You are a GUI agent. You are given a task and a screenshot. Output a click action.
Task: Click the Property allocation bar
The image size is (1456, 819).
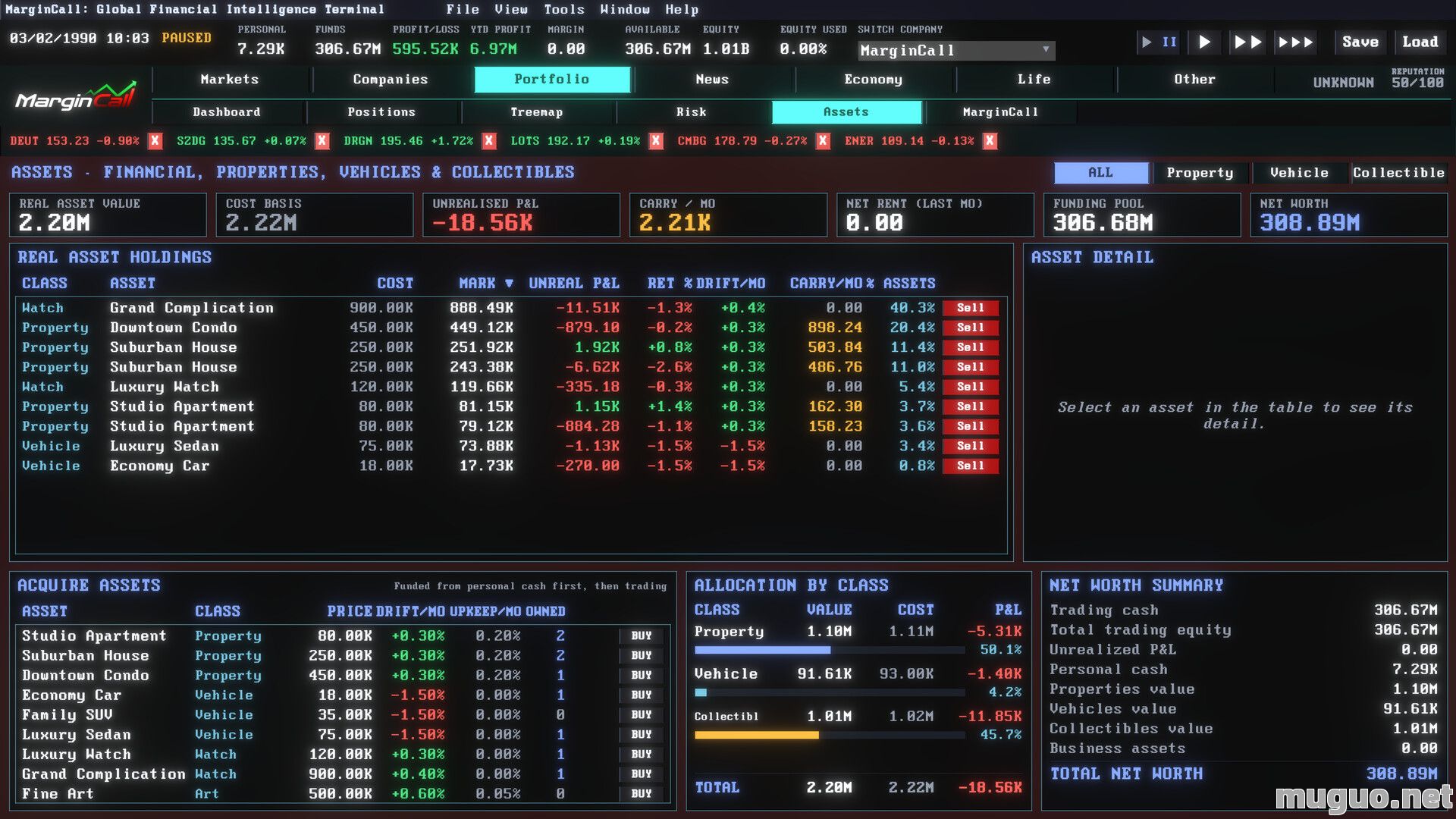click(830, 650)
